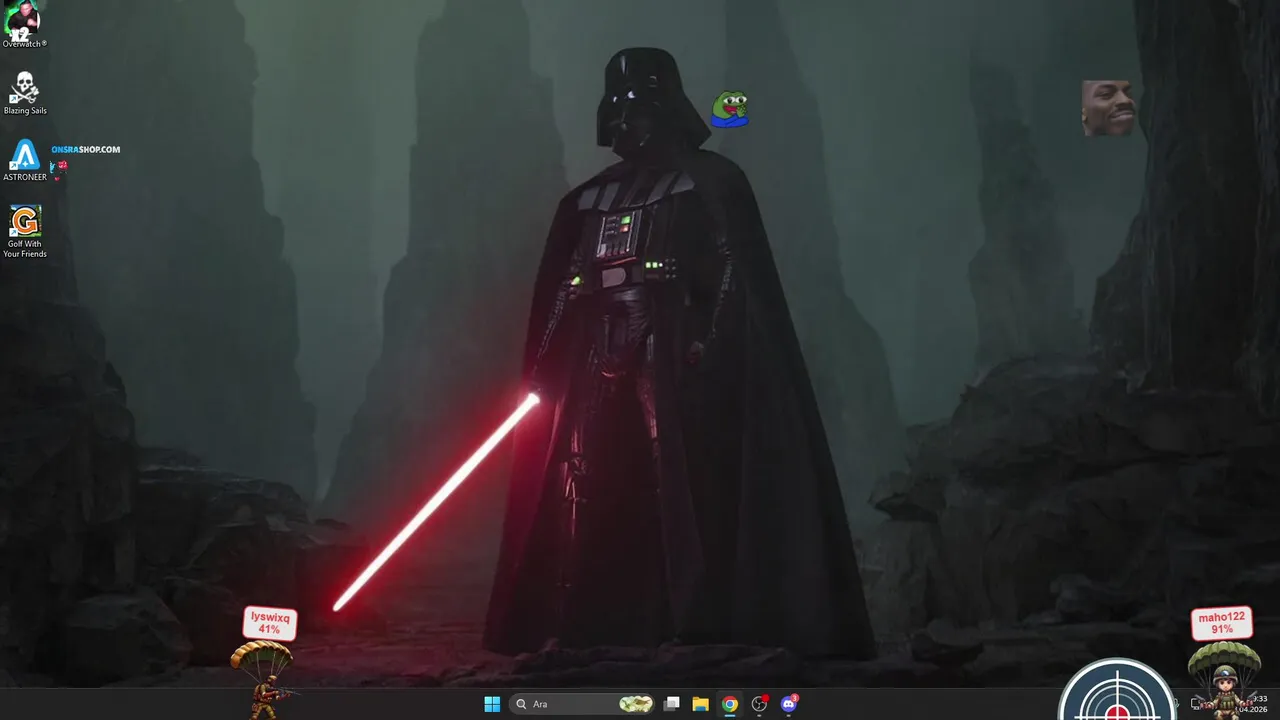Click the search highlight image in search box
The image size is (1280, 720).
636,704
